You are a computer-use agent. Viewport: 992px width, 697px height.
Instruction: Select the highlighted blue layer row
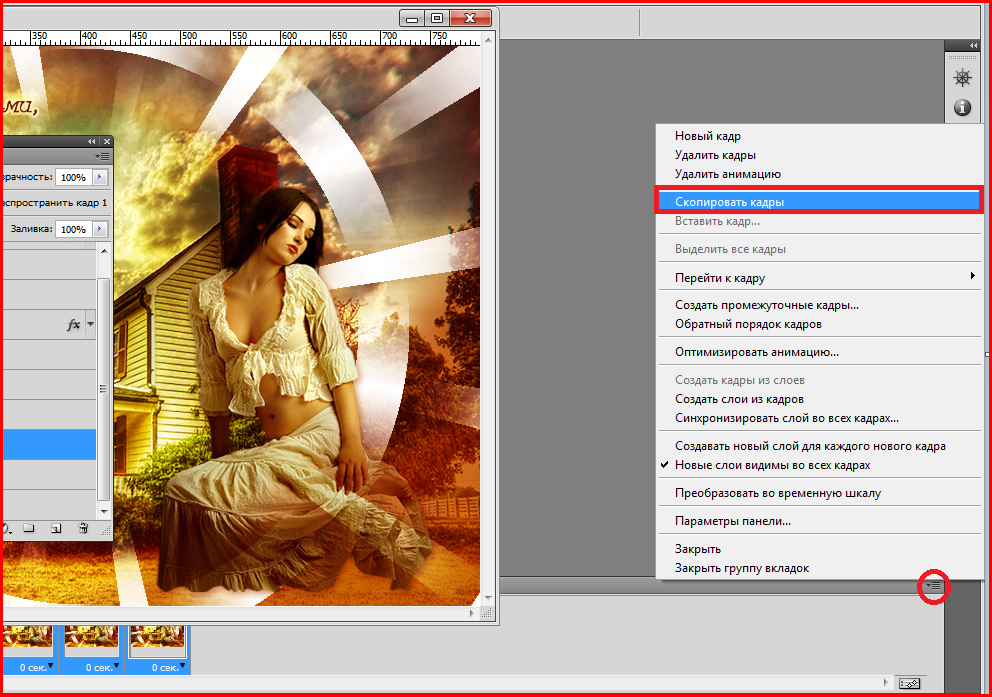[49, 444]
